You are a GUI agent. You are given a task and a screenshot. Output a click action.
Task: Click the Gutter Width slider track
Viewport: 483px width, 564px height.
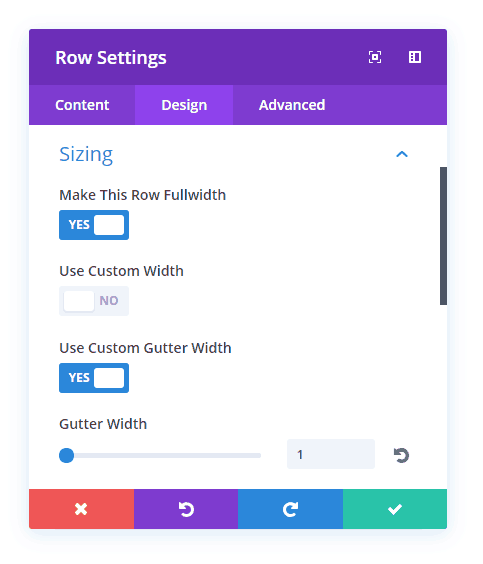(x=160, y=455)
